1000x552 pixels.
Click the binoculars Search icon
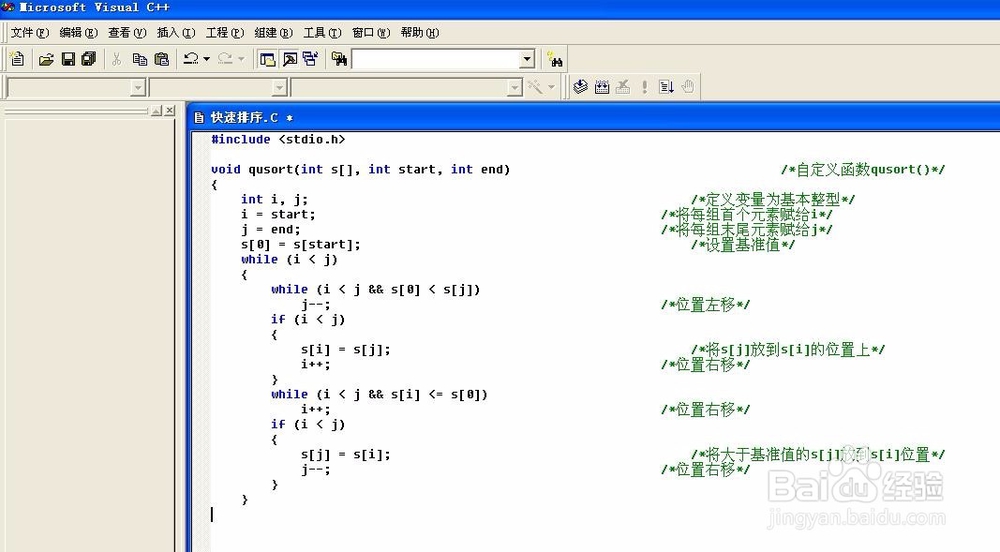point(555,59)
